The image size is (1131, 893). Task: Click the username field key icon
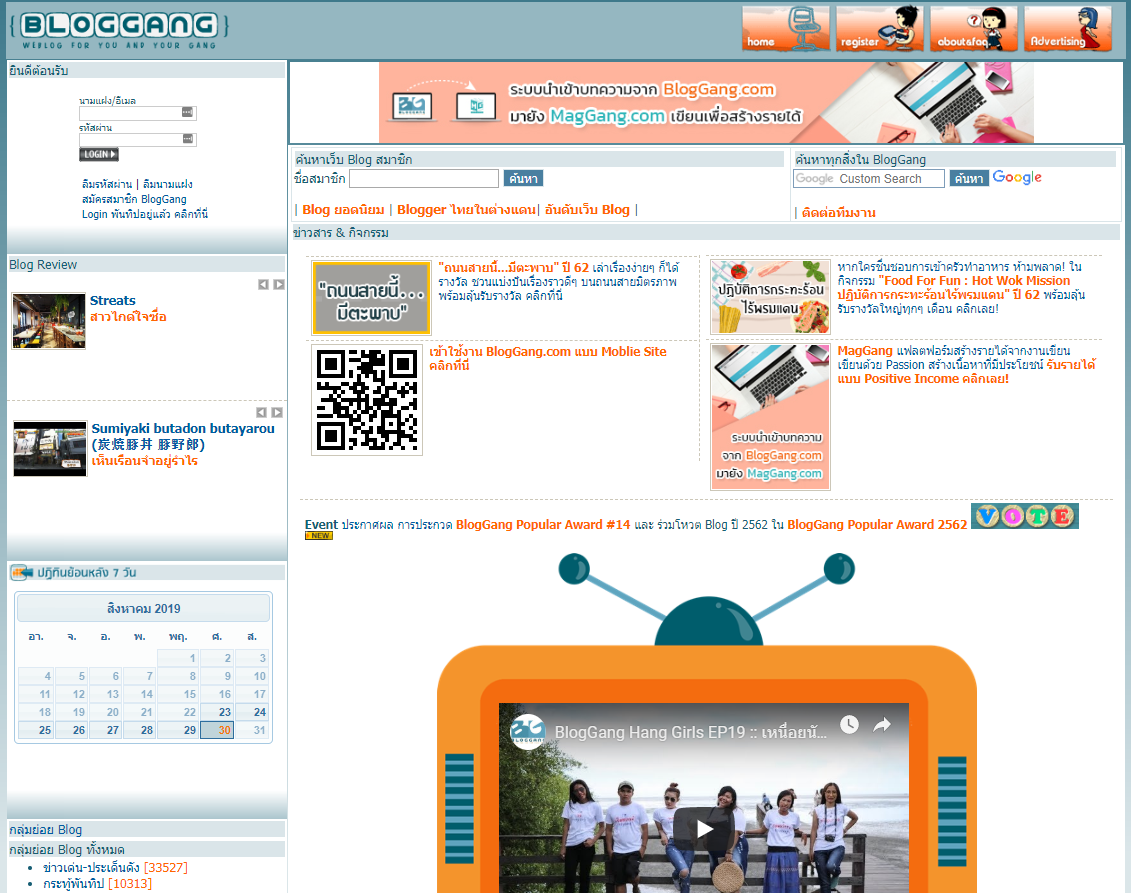point(188,112)
